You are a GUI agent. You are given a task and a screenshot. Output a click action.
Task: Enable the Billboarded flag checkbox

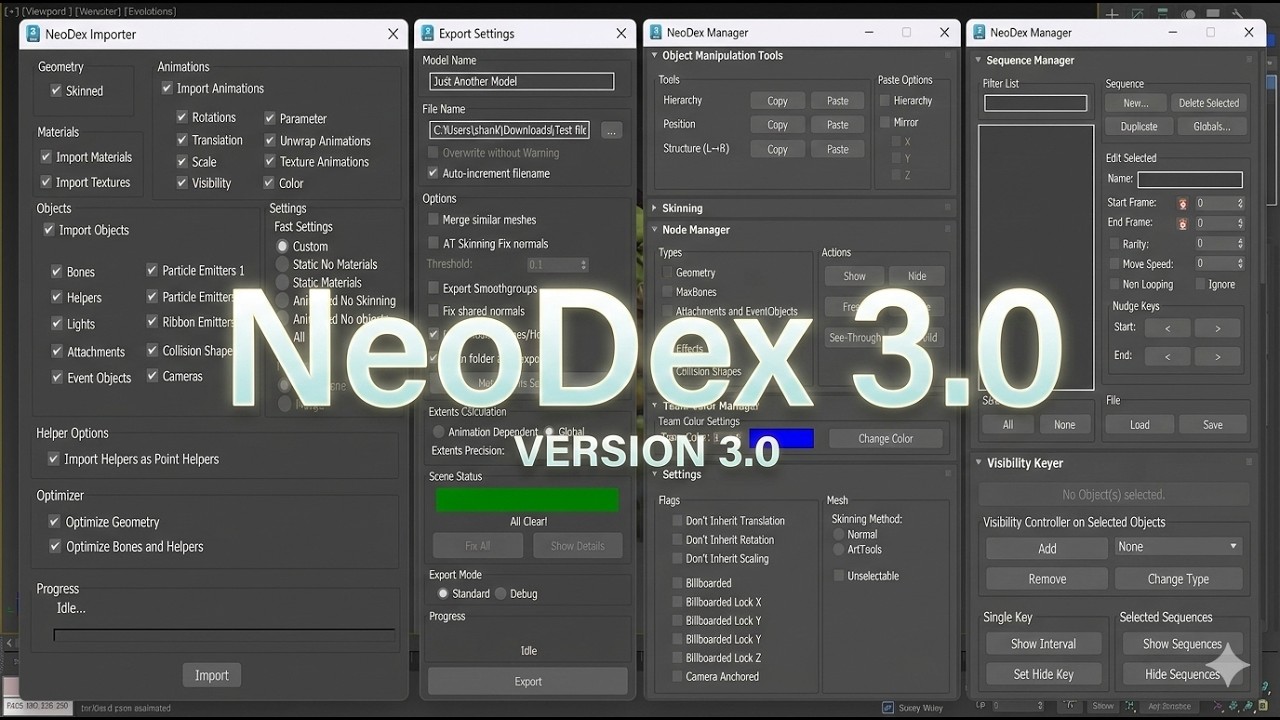[677, 583]
